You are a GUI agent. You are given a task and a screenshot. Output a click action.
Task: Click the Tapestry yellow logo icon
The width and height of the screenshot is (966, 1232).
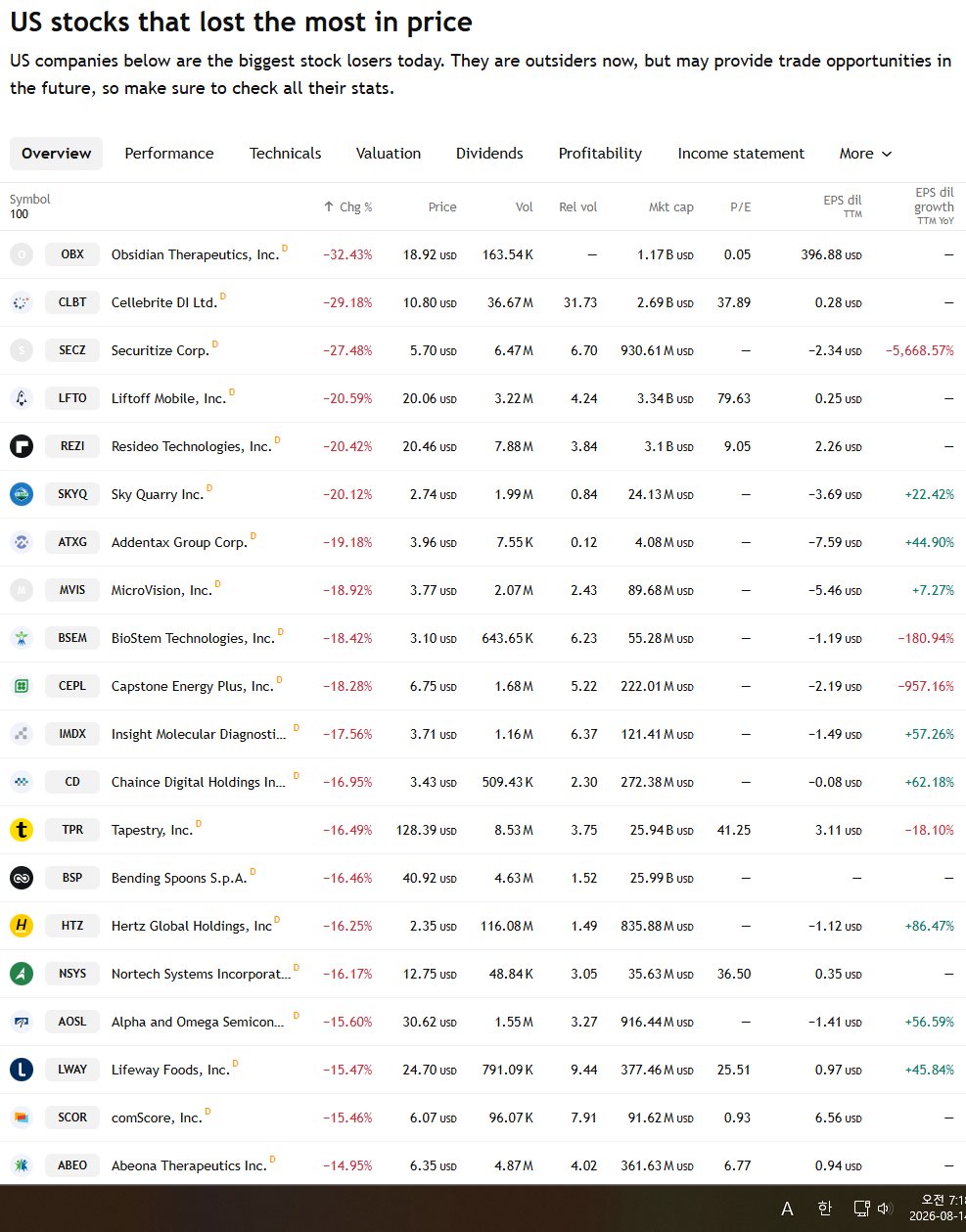[22, 830]
